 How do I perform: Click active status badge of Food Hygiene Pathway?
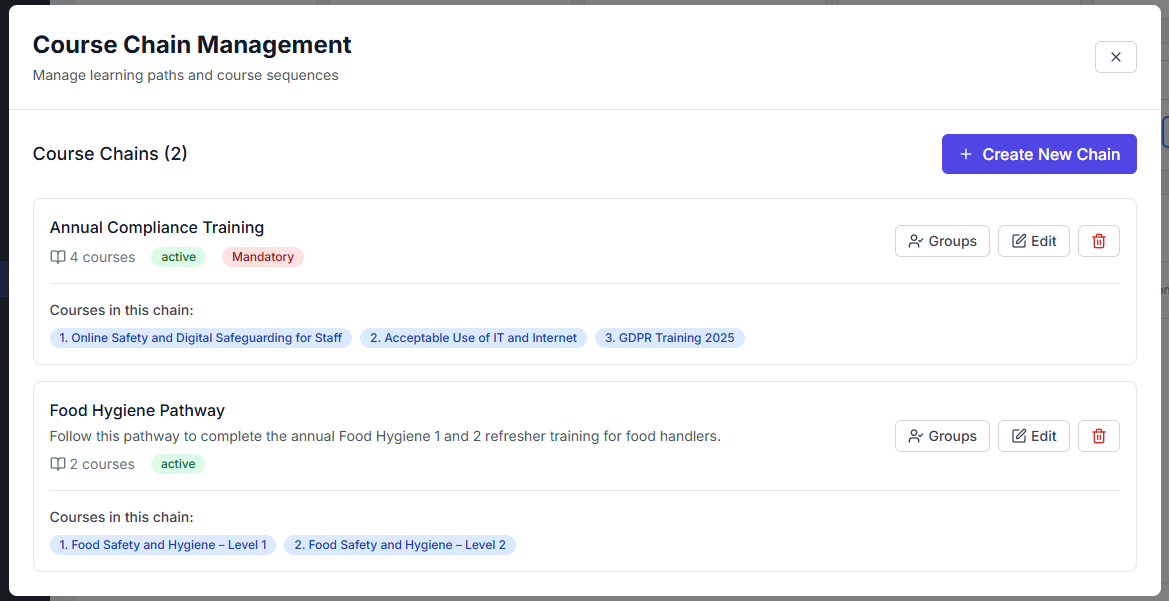(178, 464)
